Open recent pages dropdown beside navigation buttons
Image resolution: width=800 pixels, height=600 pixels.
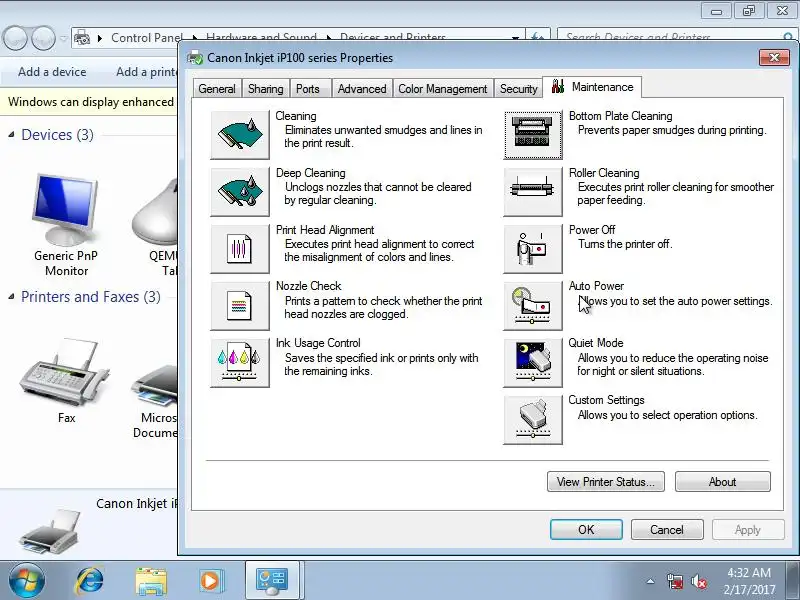tap(63, 38)
